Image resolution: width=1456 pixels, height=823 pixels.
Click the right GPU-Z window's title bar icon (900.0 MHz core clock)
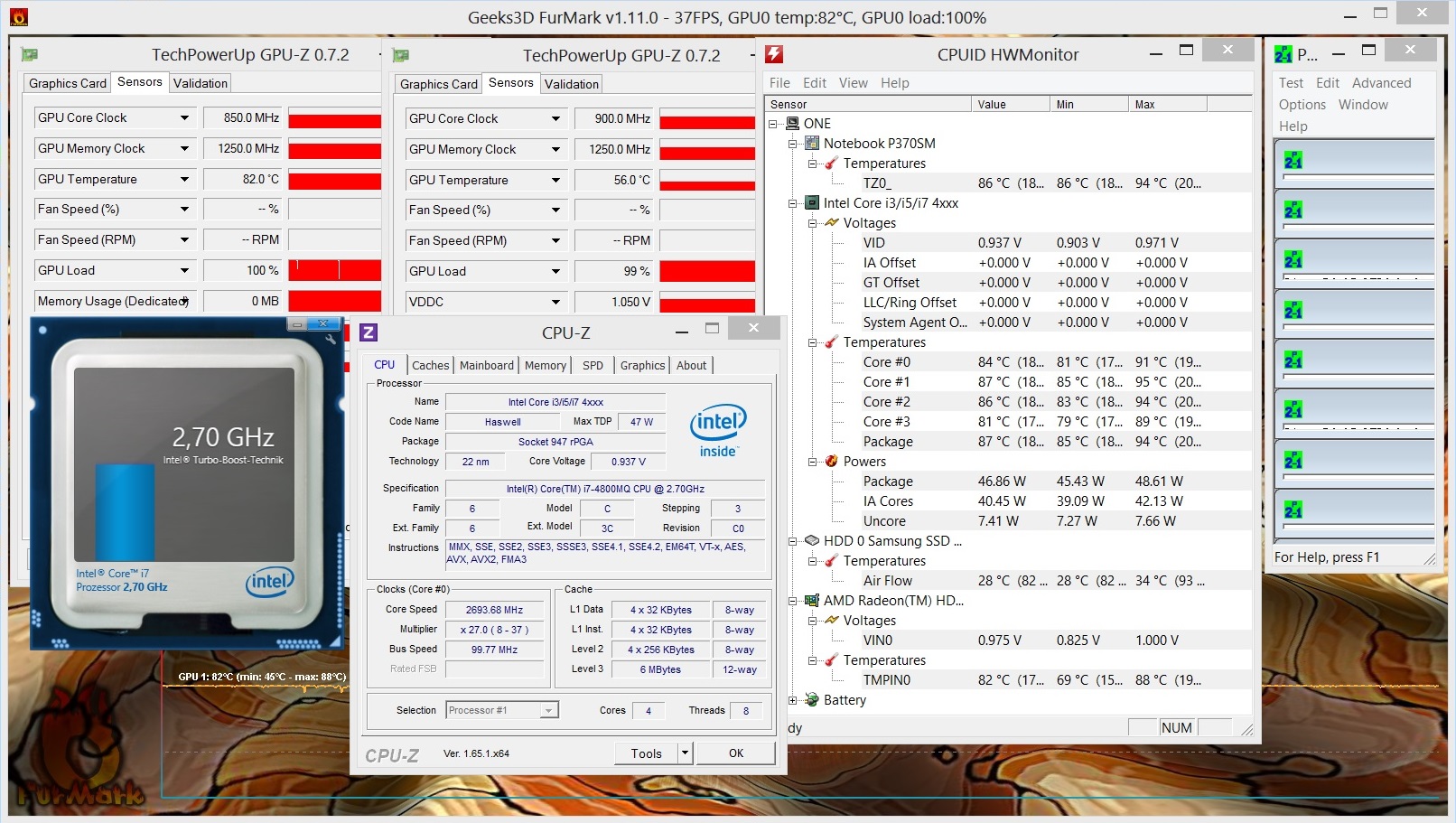tap(401, 56)
